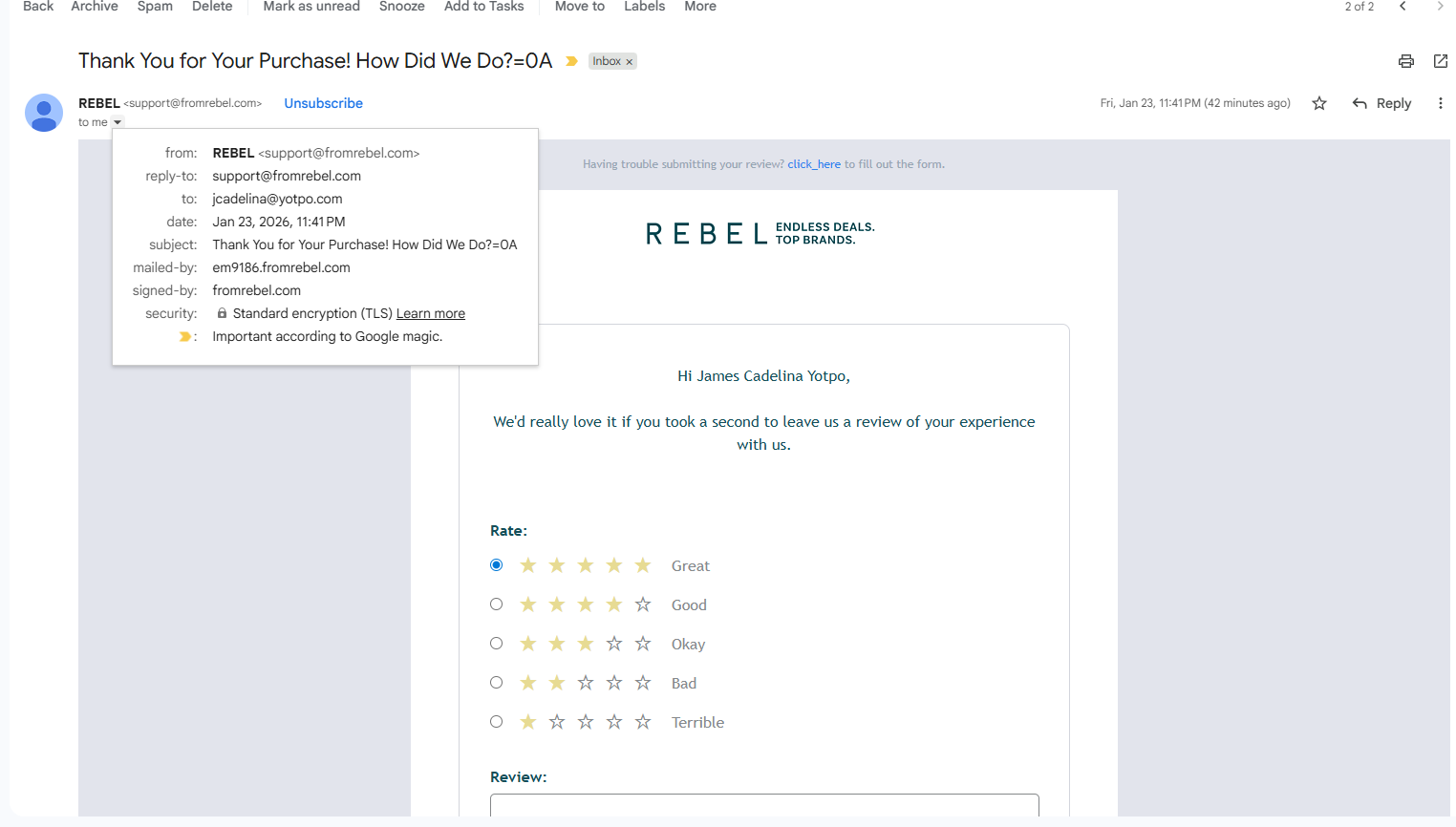This screenshot has height=827, width=1456.
Task: Click the yellow importance marker beside subject
Action: [571, 61]
